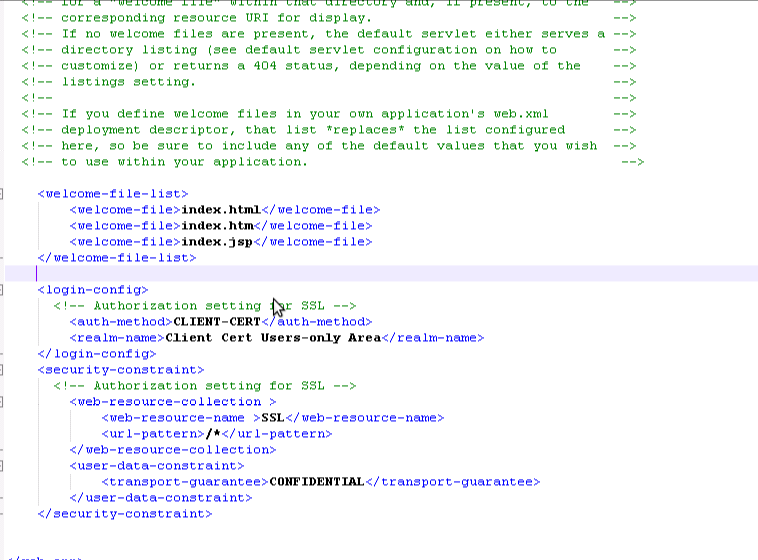Image resolution: width=758 pixels, height=560 pixels.
Task: Collapse the welcome-file-list fold marker
Action: 3,193
